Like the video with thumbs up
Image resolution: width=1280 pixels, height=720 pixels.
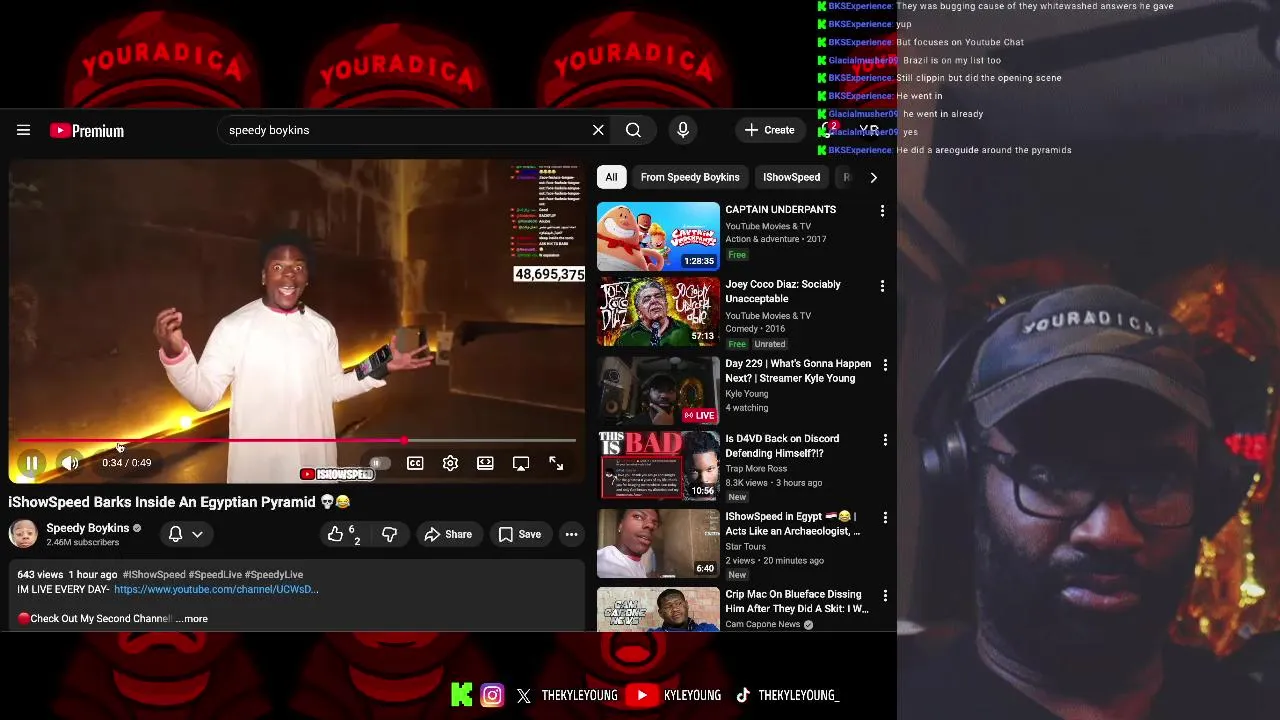[x=343, y=535]
